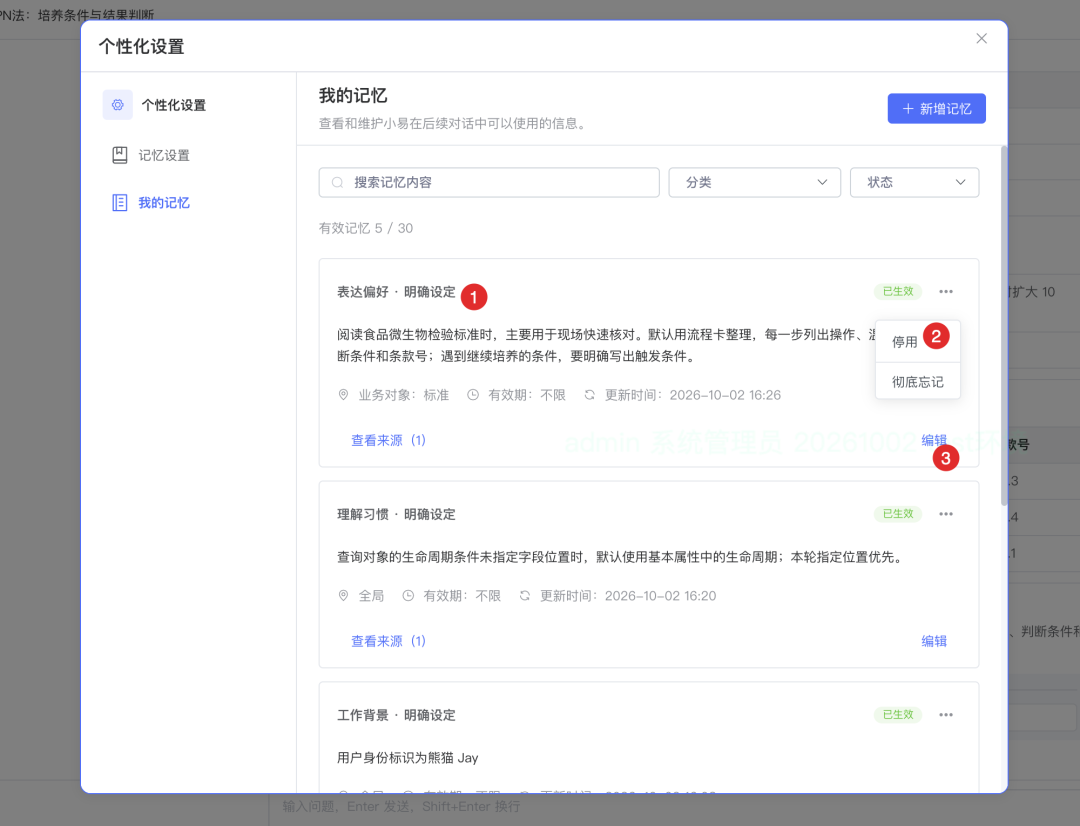Screen dimensions: 1080x826
Task: Click the location pin icon beside 业务对象：标准
Action: click(343, 395)
